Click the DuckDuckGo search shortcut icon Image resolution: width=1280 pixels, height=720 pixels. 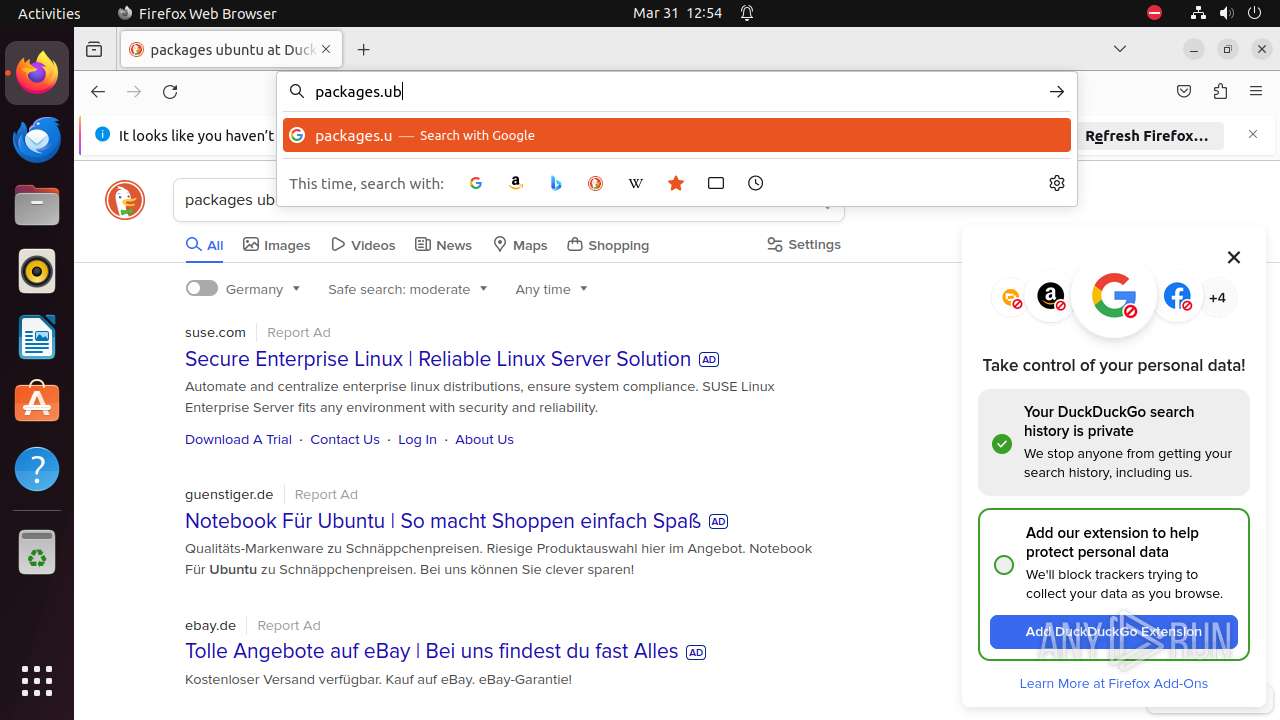click(595, 183)
